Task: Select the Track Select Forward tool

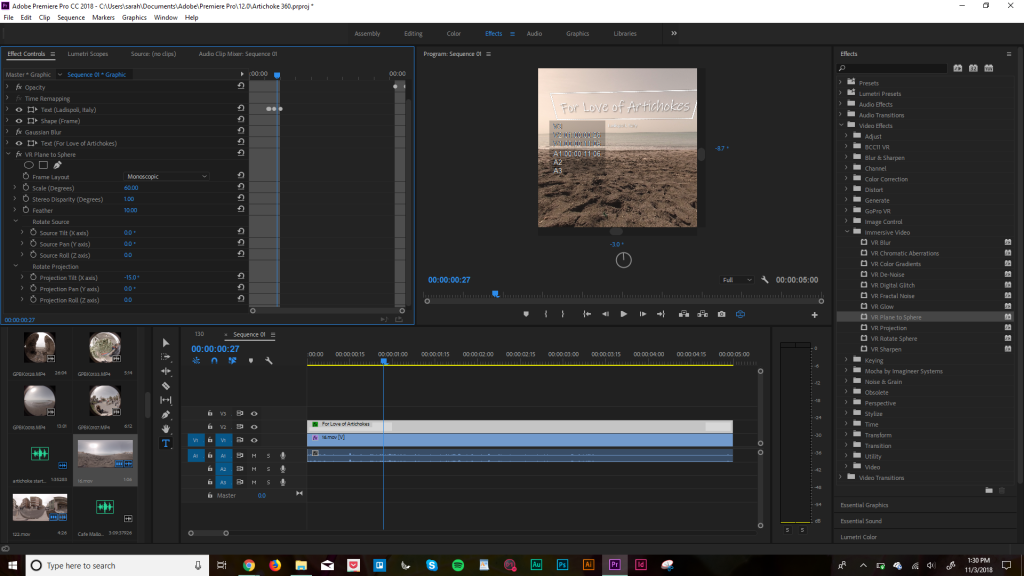Action: tap(166, 357)
